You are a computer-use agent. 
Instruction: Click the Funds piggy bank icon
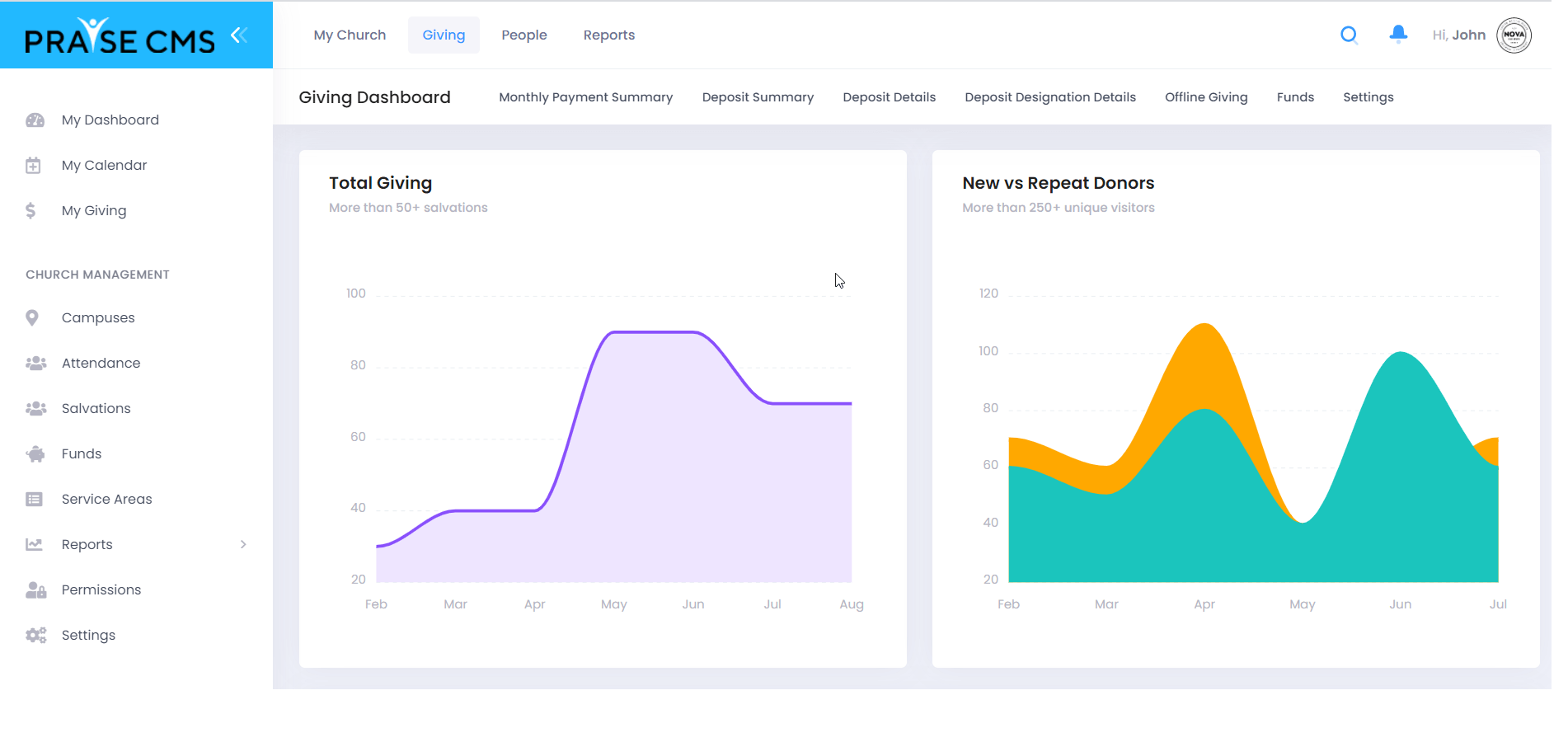[x=35, y=454]
